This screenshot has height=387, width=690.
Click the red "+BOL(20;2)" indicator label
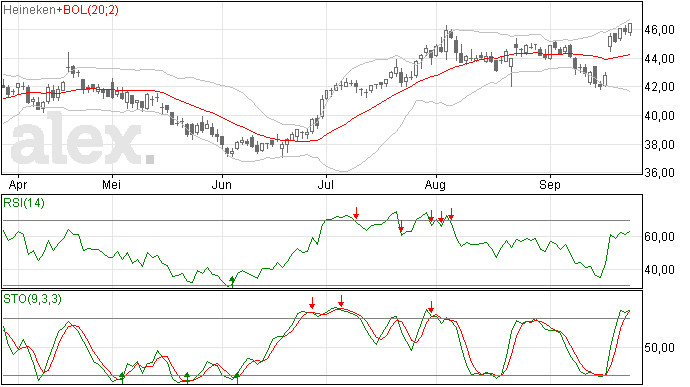(87, 10)
